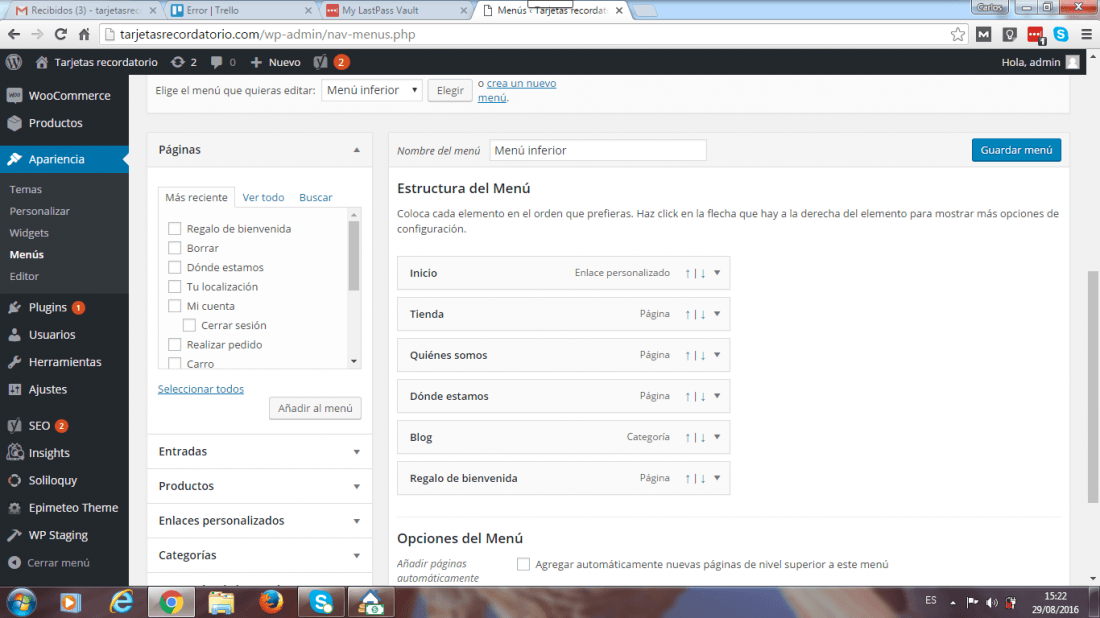
Task: Select Más reciente tab
Action: point(196,198)
